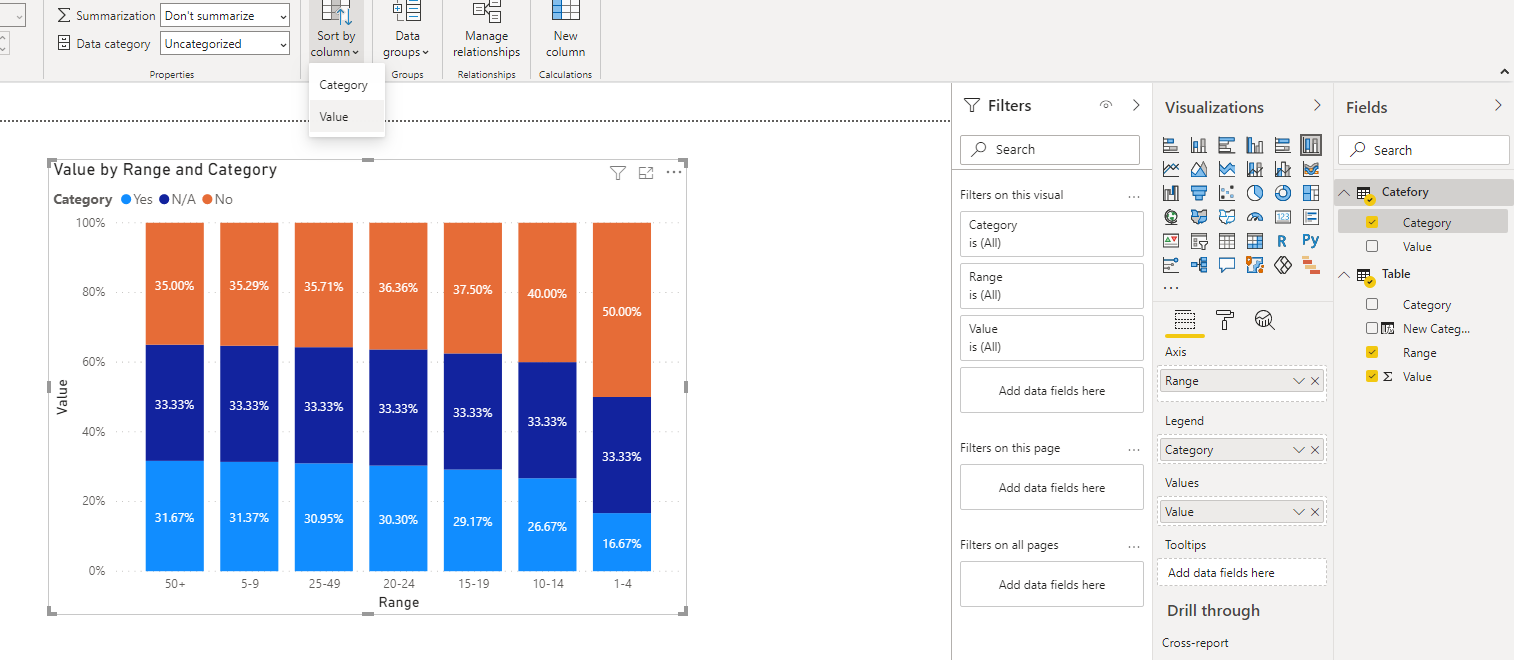Insert the Slicer visual
This screenshot has height=660, width=1514.
[x=1199, y=241]
